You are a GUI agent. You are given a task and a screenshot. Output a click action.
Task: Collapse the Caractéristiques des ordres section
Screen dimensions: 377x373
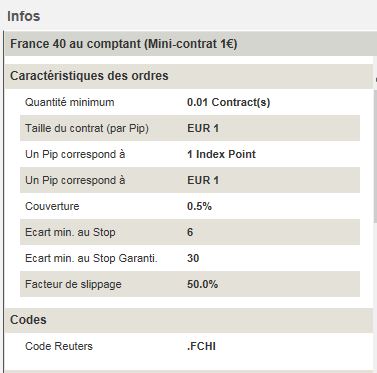click(189, 76)
